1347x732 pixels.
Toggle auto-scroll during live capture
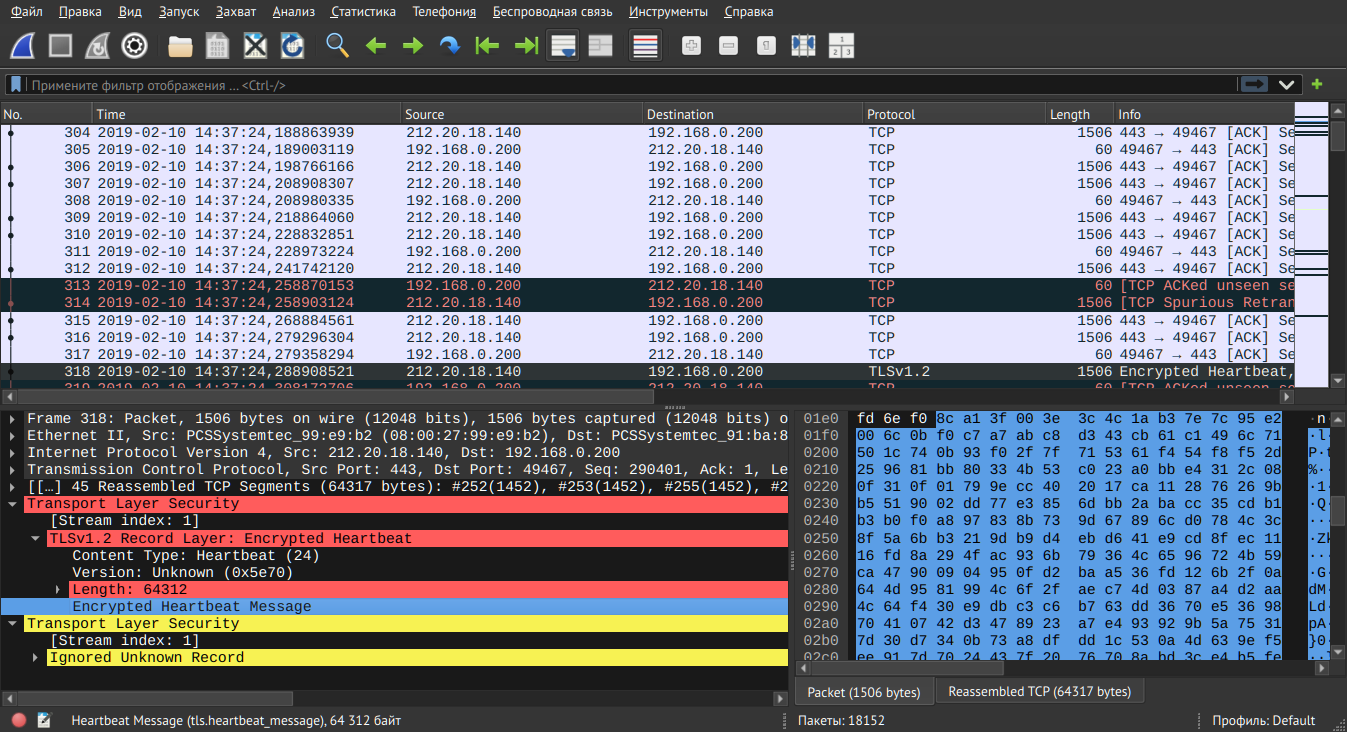[562, 46]
